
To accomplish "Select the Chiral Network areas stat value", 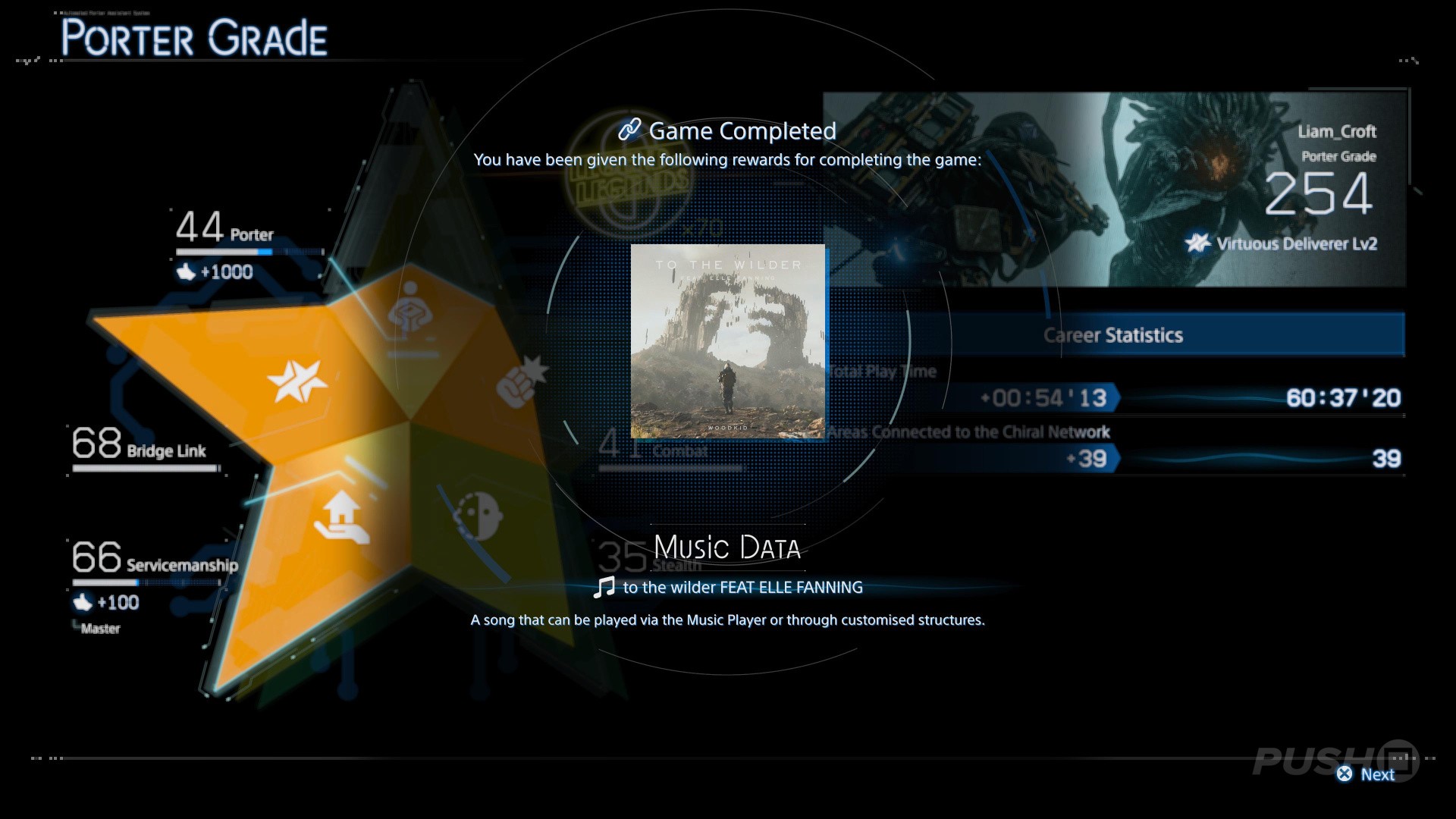I will pos(1385,459).
